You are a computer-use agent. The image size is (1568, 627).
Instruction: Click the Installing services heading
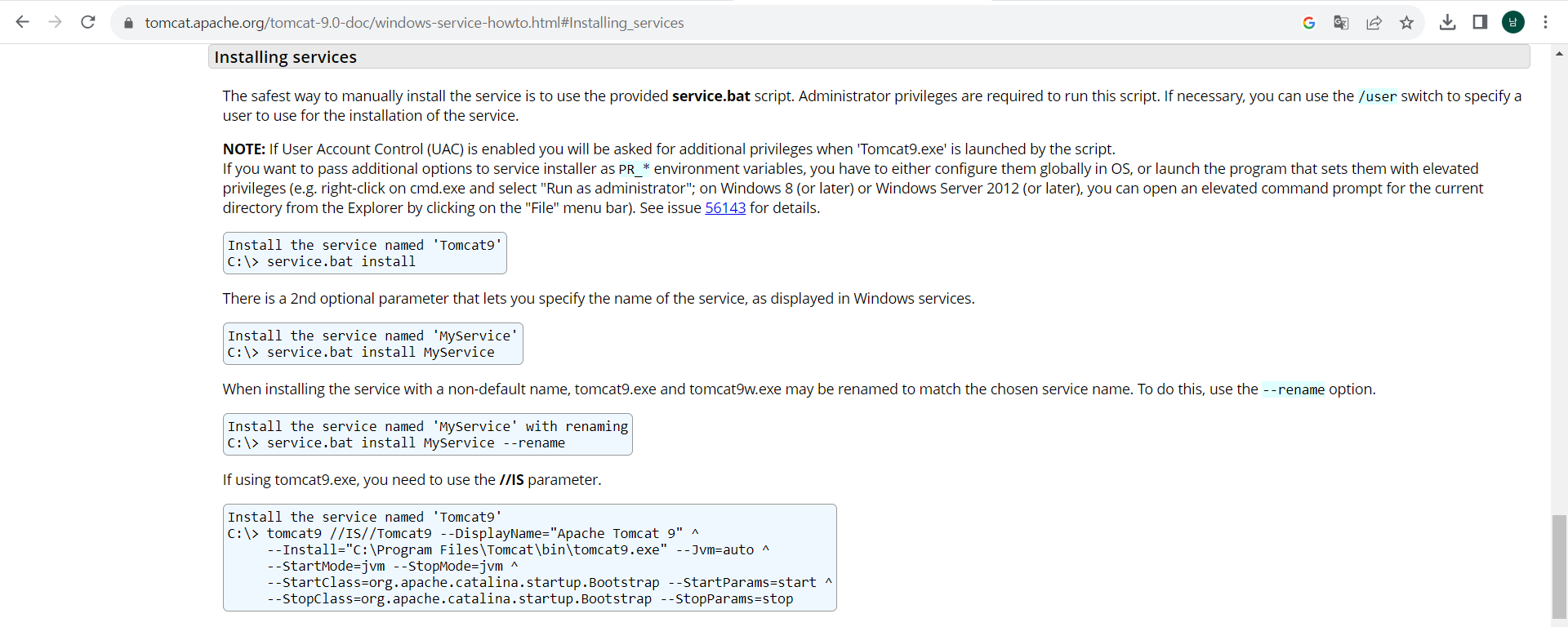pyautogui.click(x=285, y=57)
